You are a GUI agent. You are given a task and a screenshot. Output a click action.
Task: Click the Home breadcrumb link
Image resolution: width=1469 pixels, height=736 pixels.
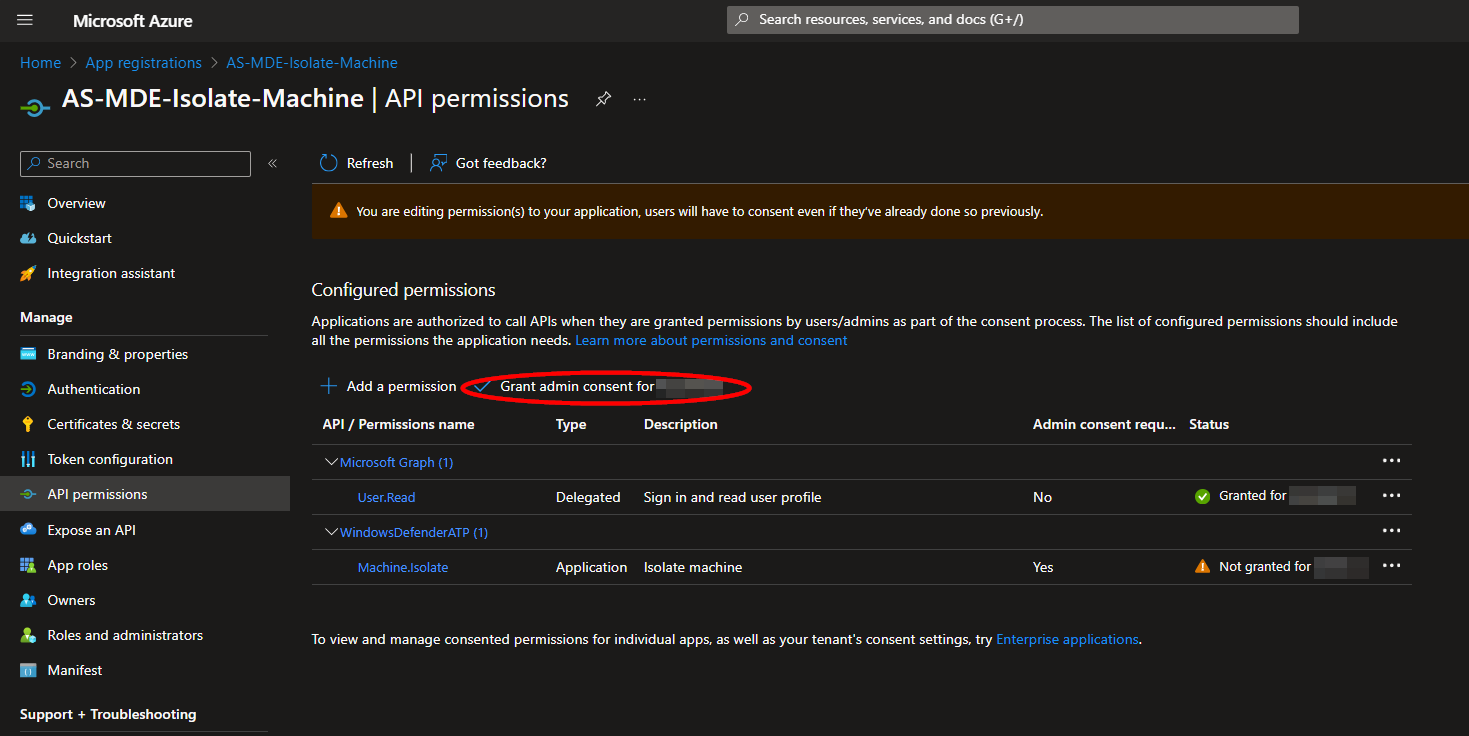(x=41, y=63)
